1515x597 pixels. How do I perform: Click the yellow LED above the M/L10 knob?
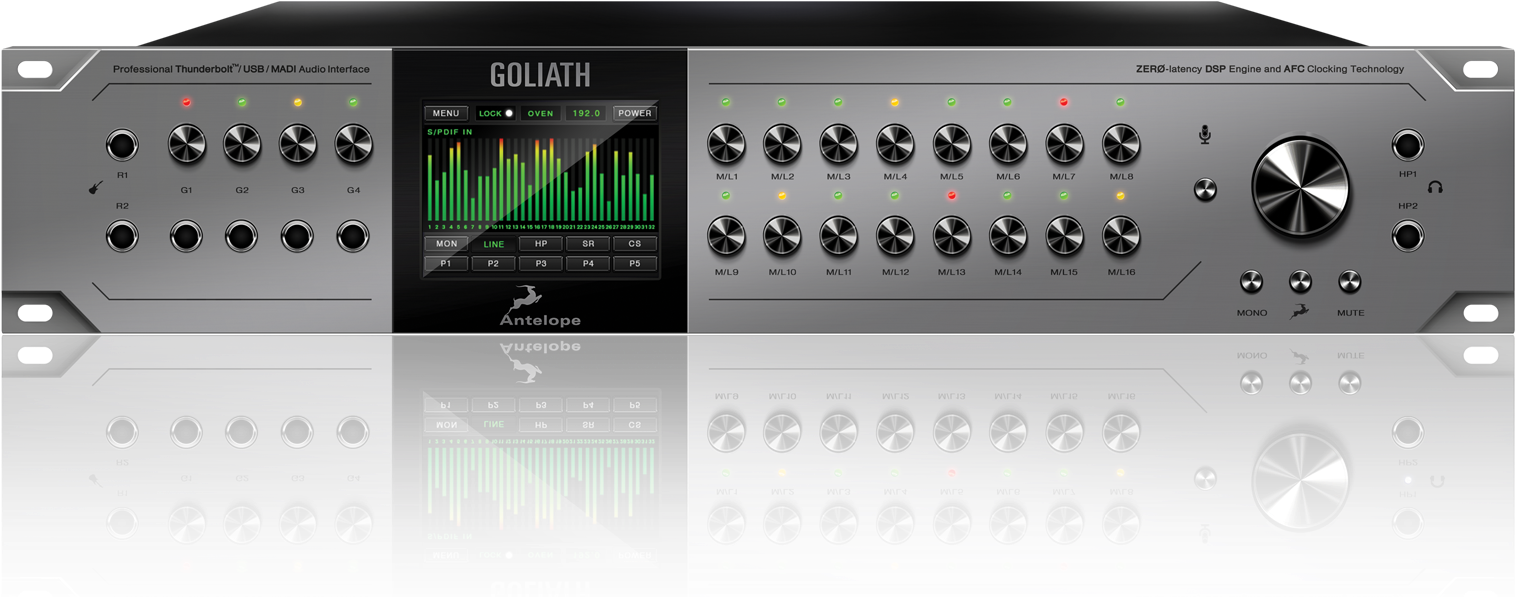click(x=782, y=196)
